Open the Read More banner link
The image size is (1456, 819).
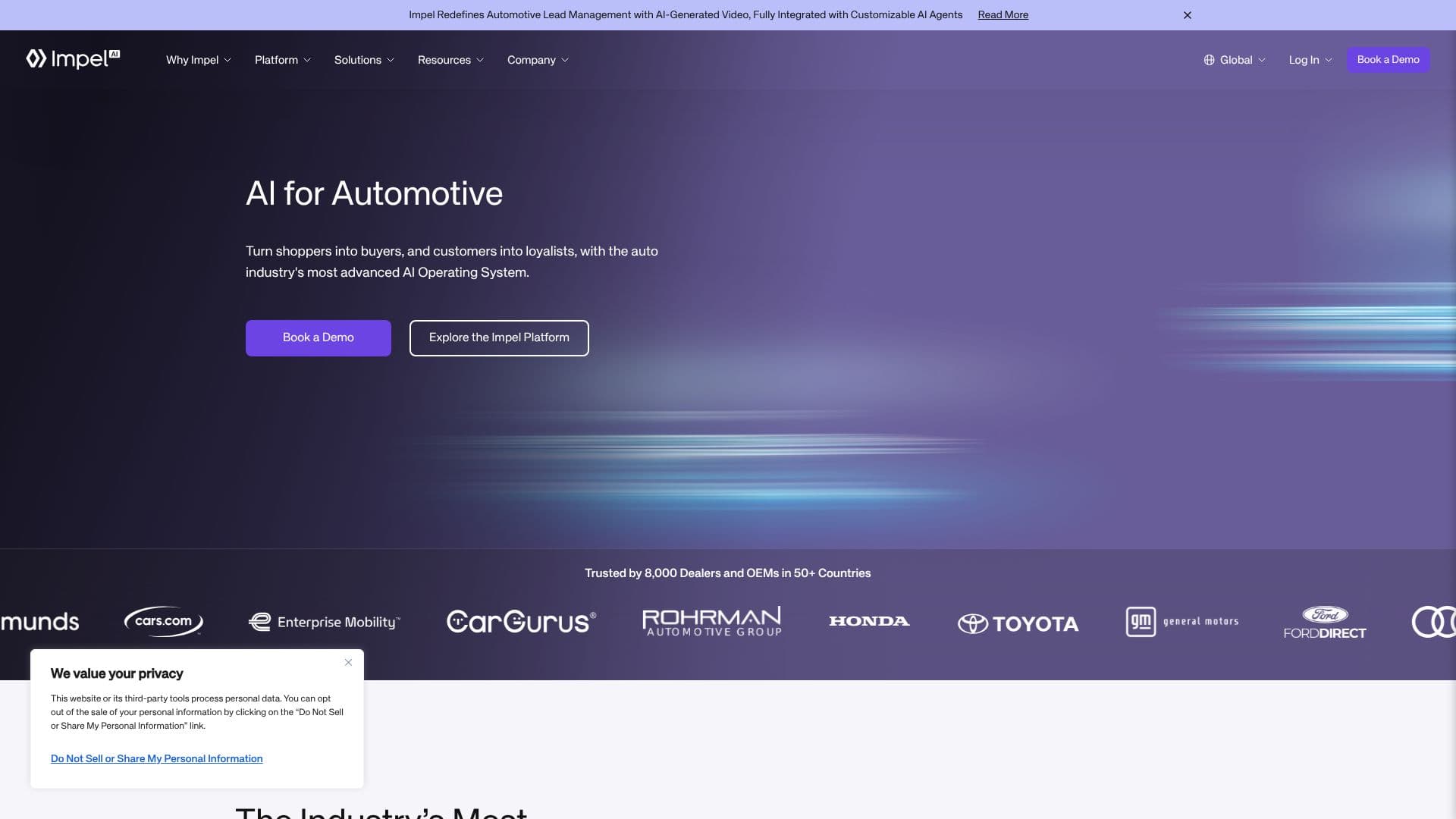(x=1003, y=15)
